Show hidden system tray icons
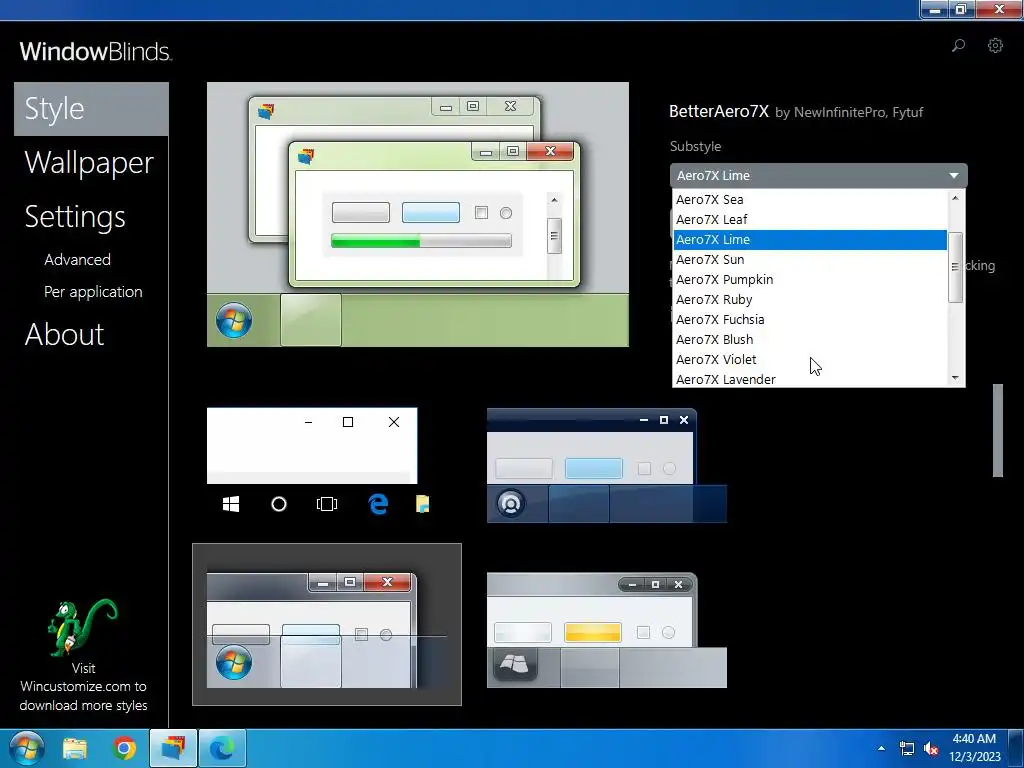 (881, 748)
